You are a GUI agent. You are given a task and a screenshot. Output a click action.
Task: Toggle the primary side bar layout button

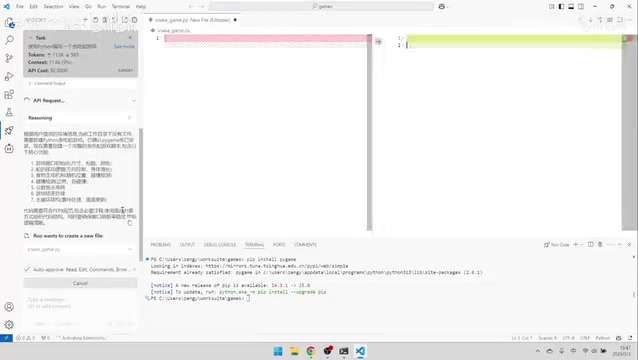[561, 7]
